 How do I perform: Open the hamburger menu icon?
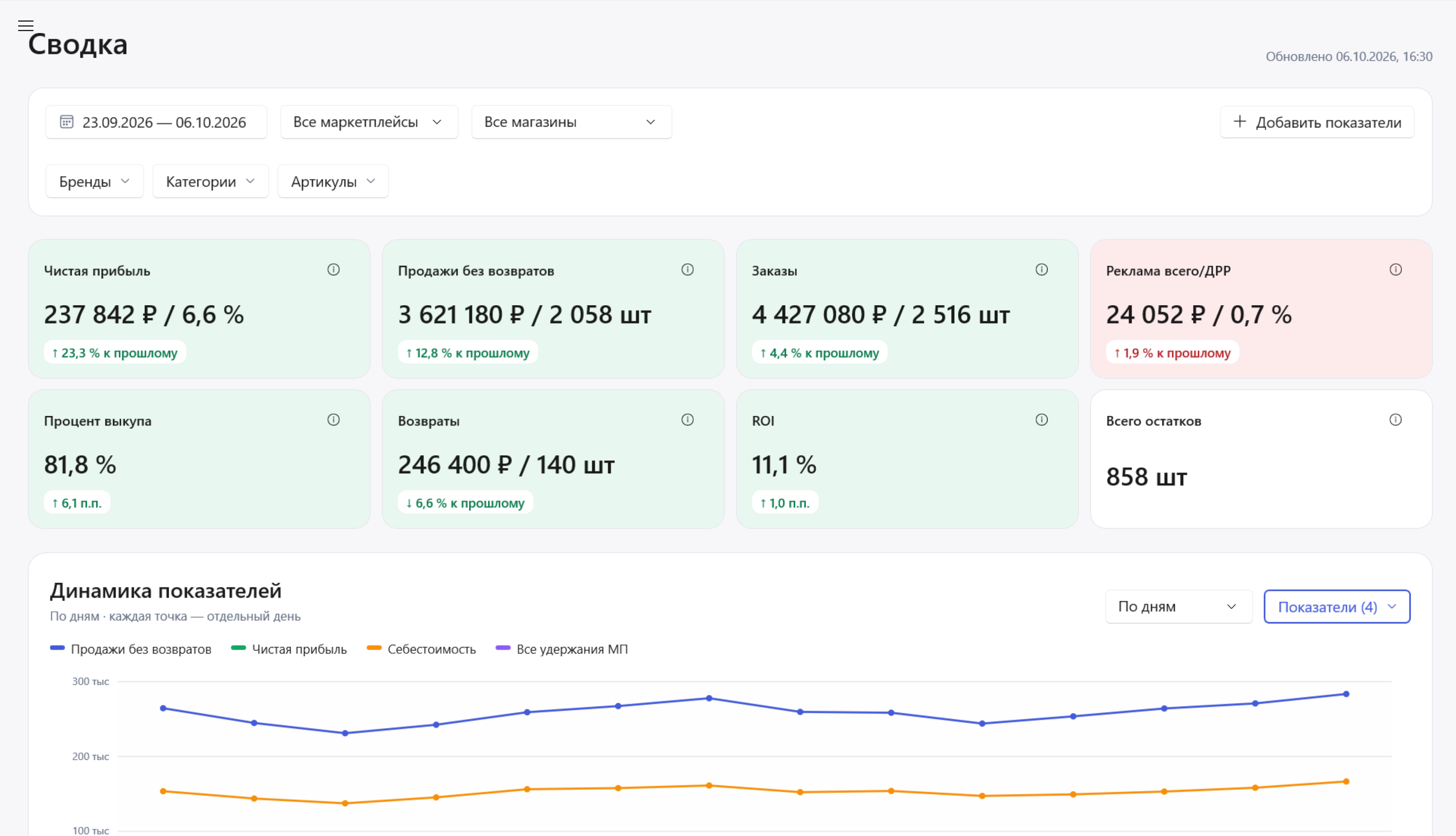point(25,25)
